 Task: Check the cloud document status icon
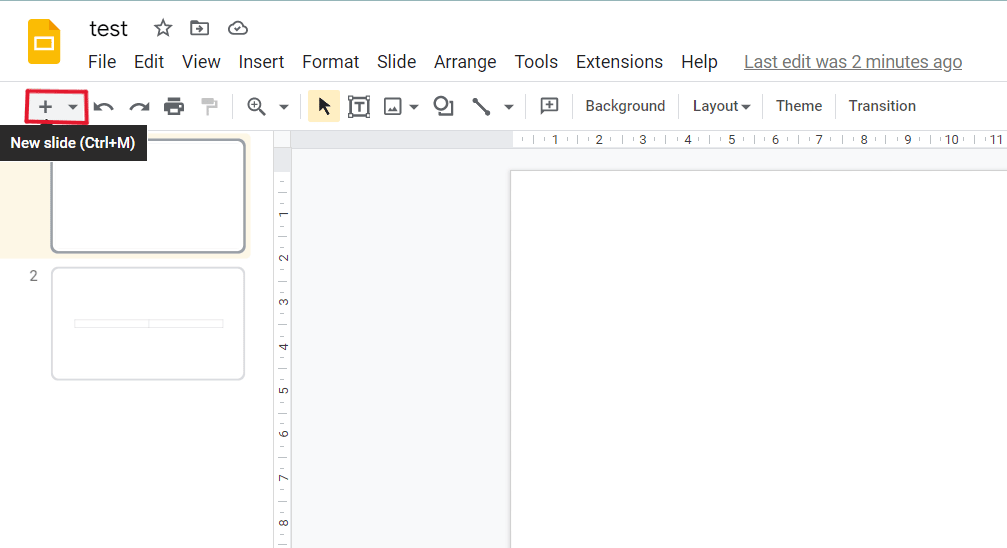pyautogui.click(x=238, y=28)
